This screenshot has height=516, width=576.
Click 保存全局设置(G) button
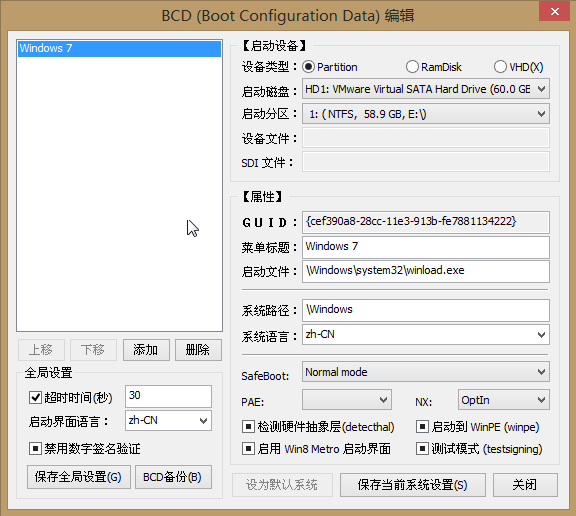79,477
